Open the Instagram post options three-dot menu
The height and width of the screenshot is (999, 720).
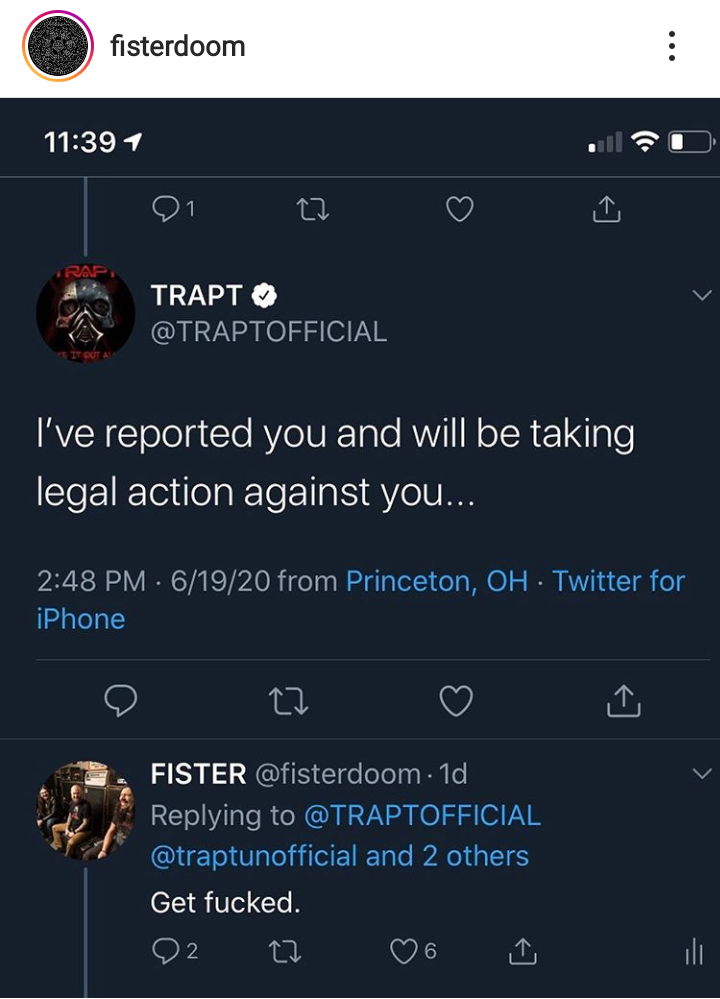671,46
